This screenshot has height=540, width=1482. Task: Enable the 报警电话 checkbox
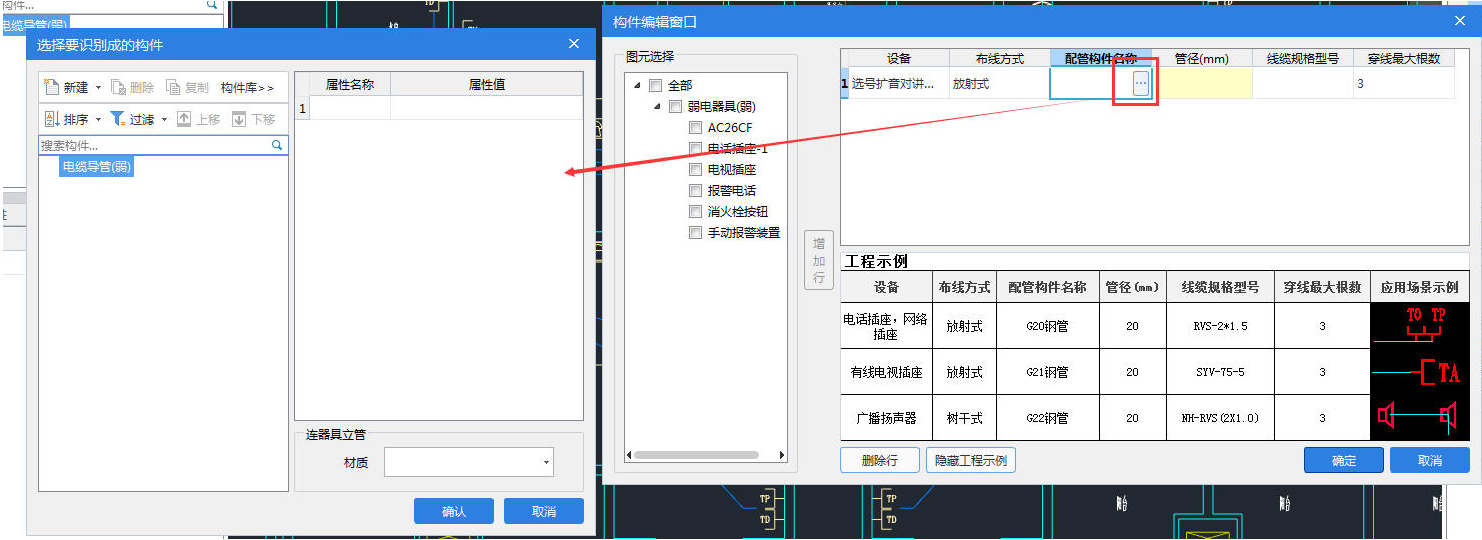[695, 191]
